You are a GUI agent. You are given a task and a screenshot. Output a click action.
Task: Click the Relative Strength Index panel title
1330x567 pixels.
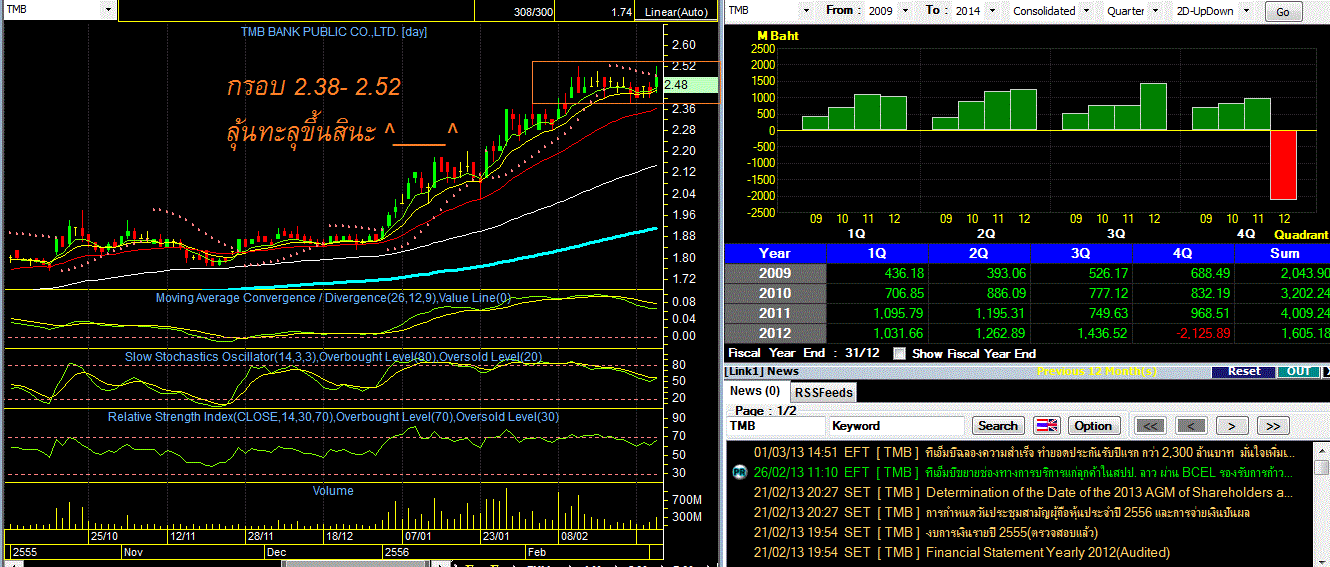point(333,416)
